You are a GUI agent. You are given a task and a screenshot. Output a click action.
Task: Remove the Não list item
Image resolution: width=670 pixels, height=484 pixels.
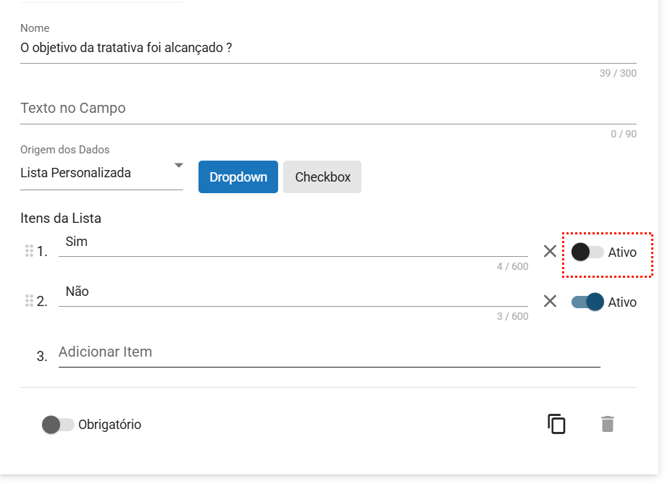point(549,301)
